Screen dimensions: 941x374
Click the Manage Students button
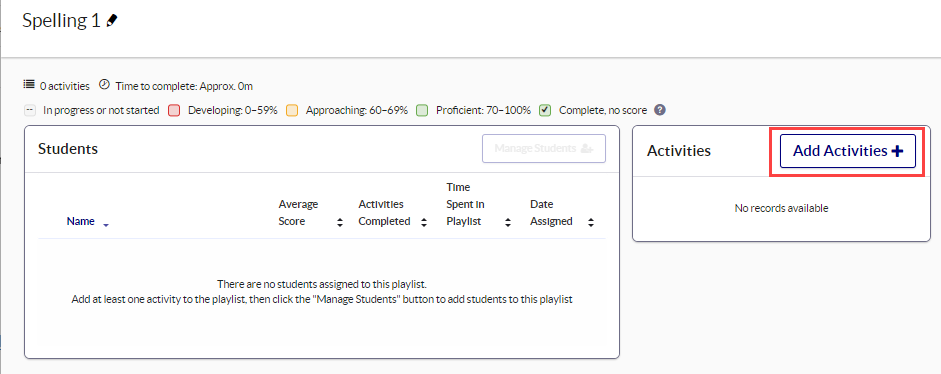(x=544, y=148)
